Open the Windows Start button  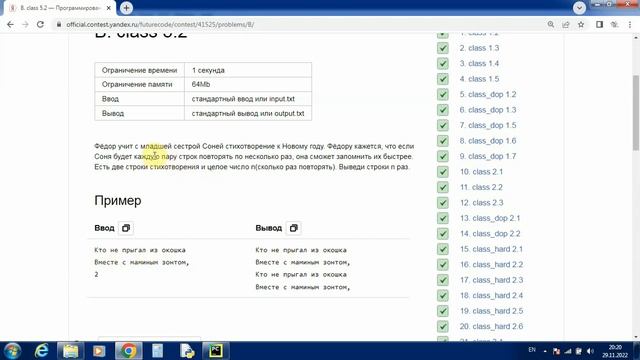[x=12, y=351]
